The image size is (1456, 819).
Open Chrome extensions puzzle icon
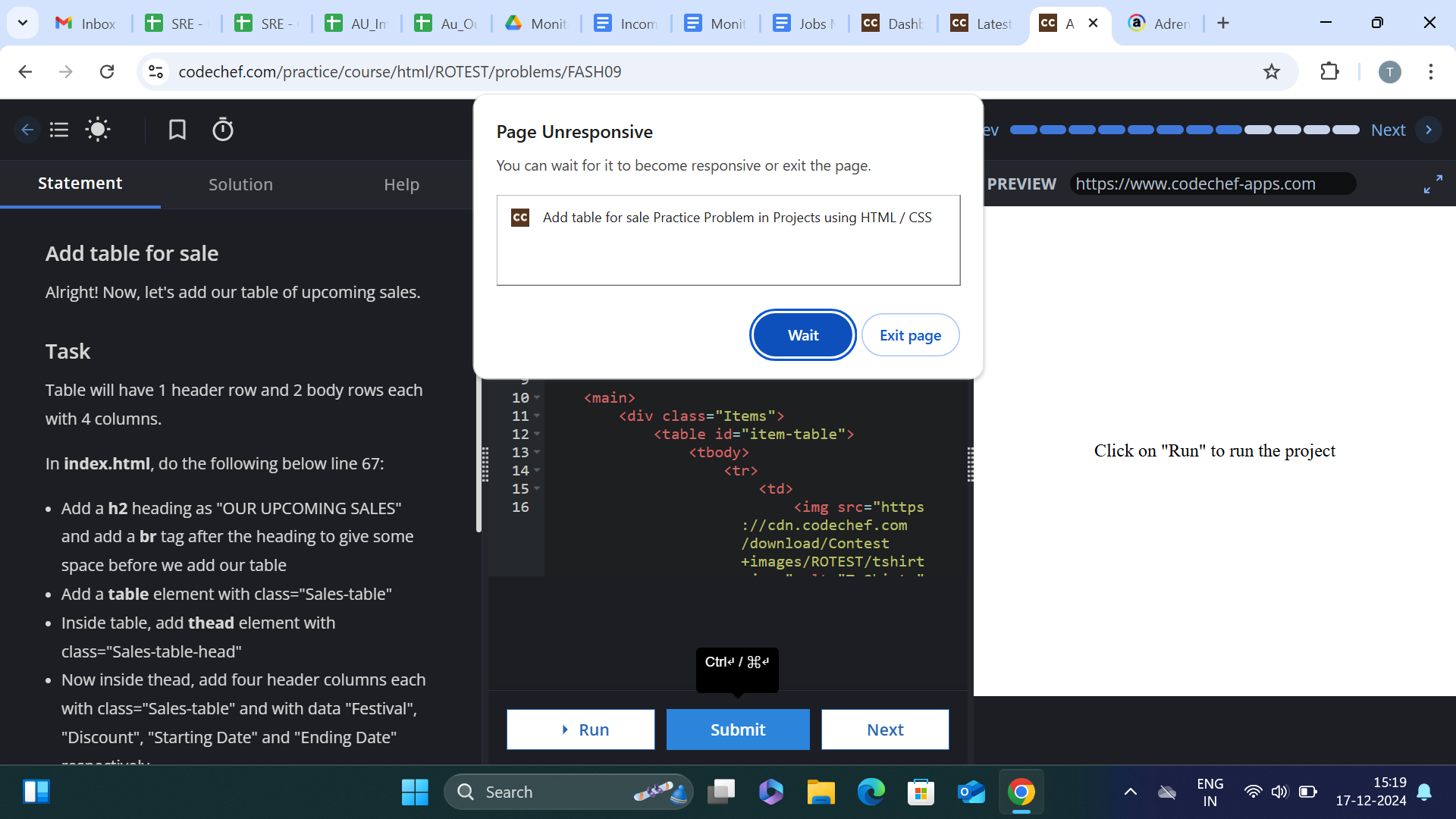tap(1329, 72)
